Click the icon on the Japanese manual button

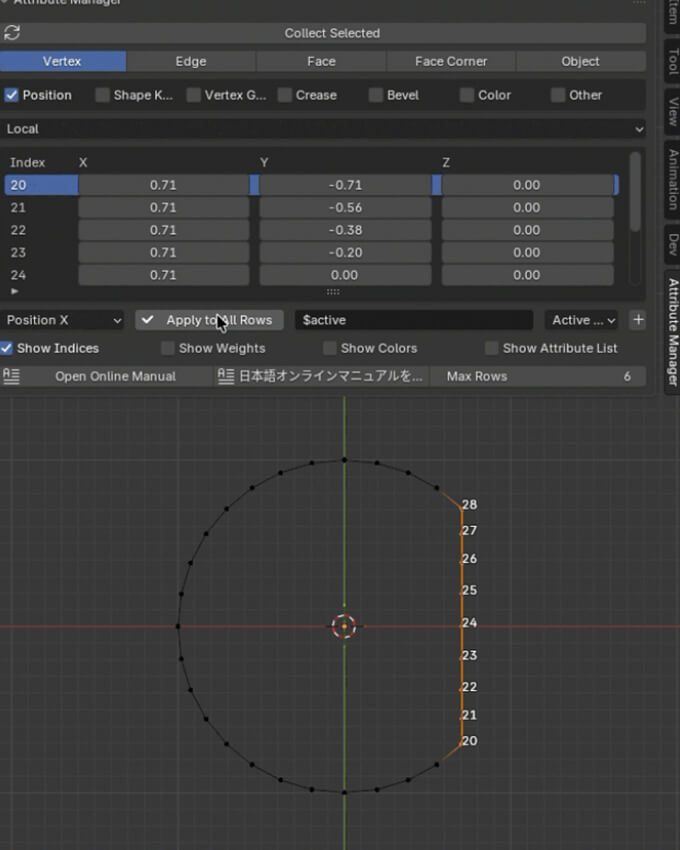pyautogui.click(x=226, y=376)
